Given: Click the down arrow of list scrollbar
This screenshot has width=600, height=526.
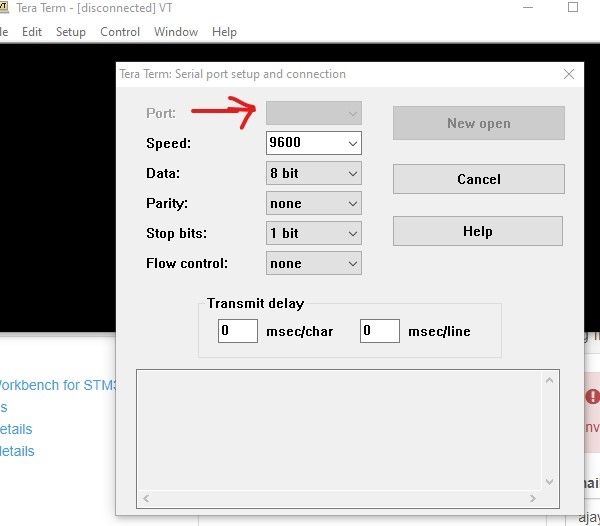Looking at the screenshot, I should pos(549,482).
